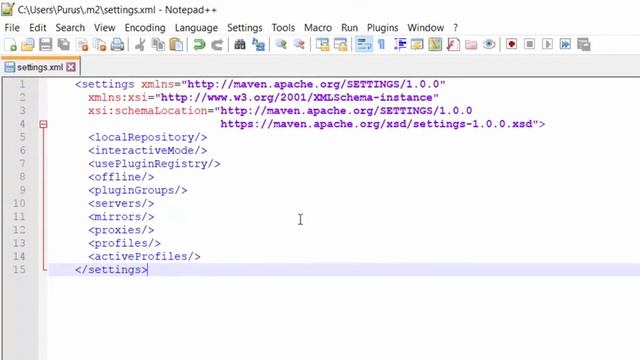
Task: Open Folder as Workspace toolbar icon
Action: click(x=471, y=44)
